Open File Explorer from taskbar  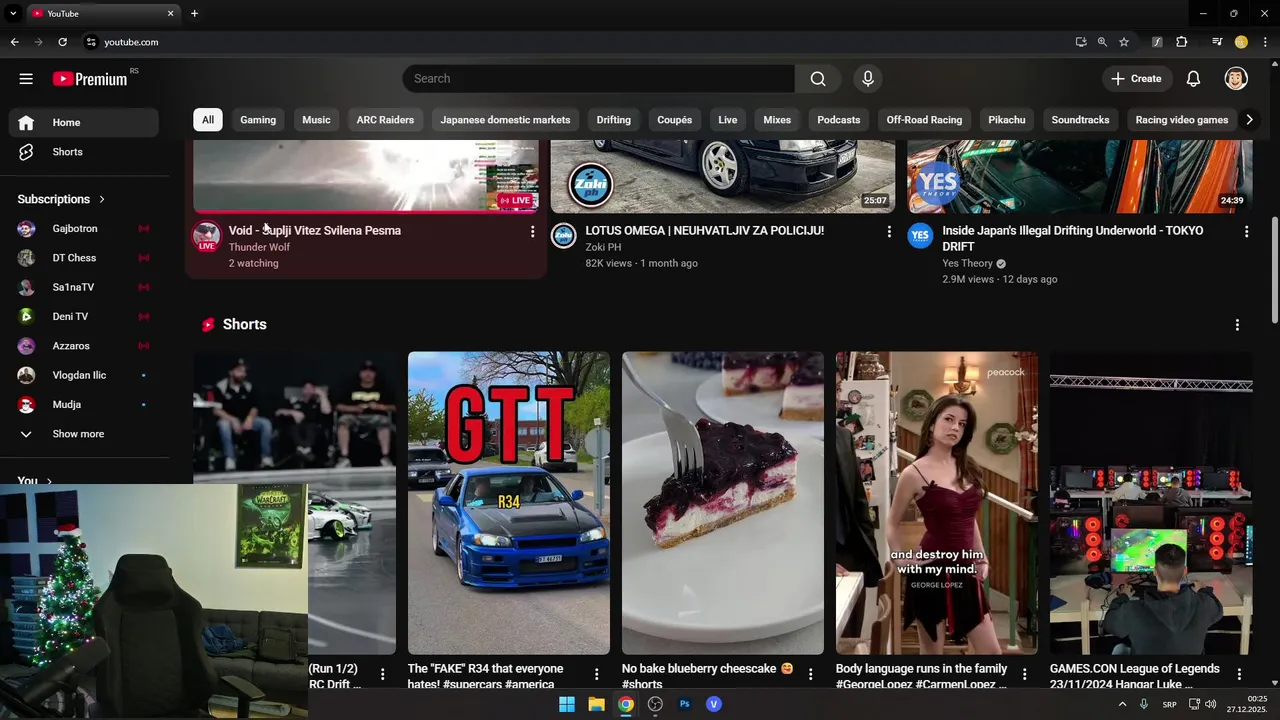click(596, 704)
